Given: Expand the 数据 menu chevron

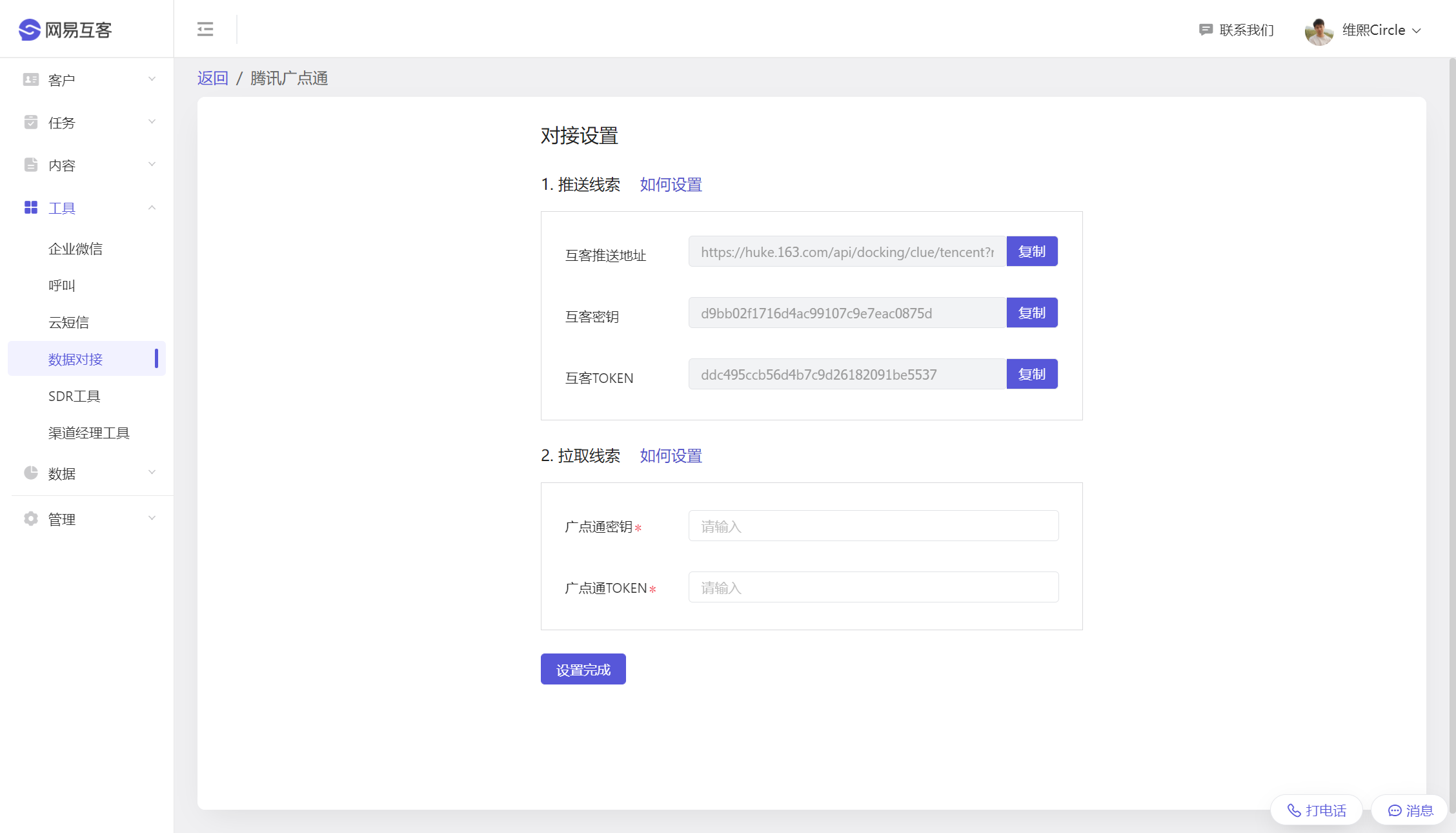Looking at the screenshot, I should click(x=152, y=472).
